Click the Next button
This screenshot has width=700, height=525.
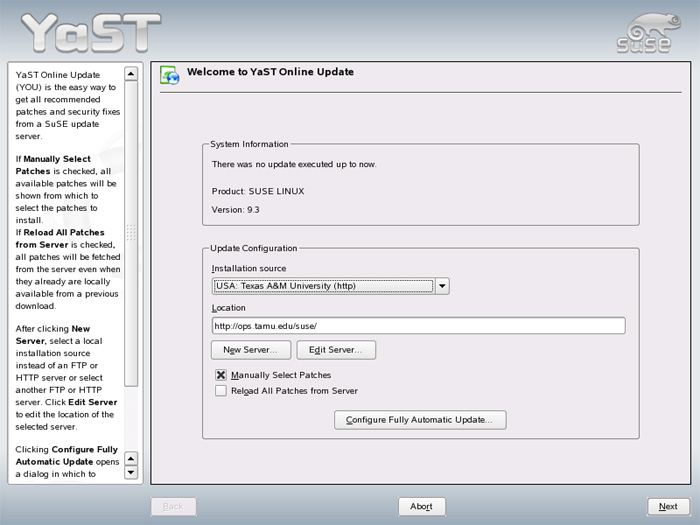[668, 506]
